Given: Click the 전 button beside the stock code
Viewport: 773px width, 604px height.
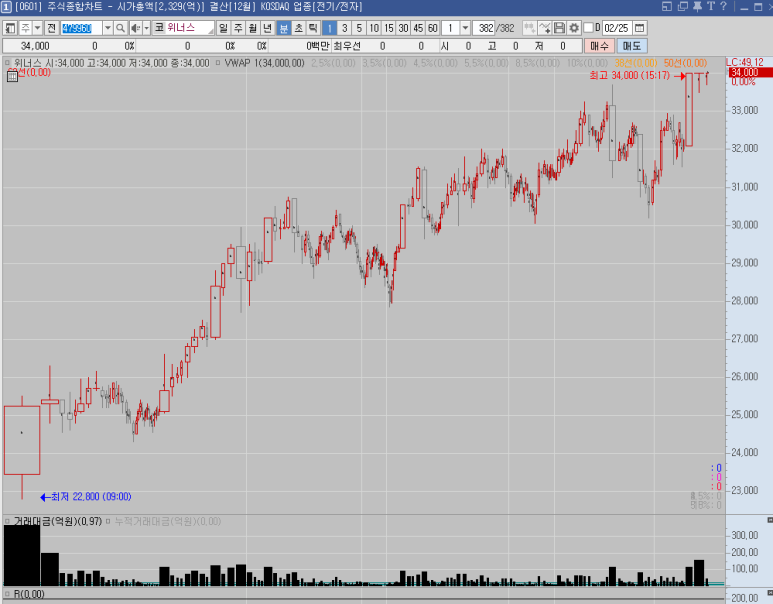Looking at the screenshot, I should (51, 28).
